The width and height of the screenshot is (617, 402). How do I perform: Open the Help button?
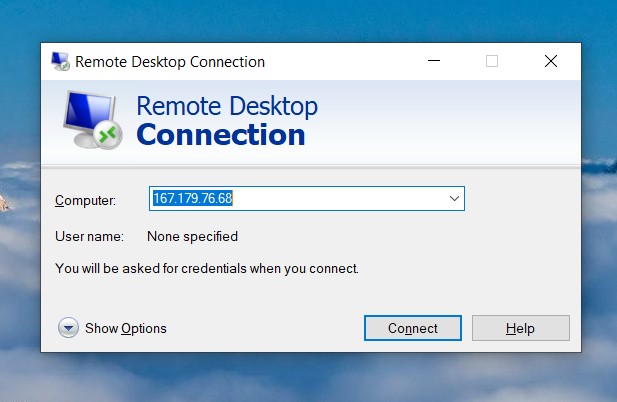521,328
